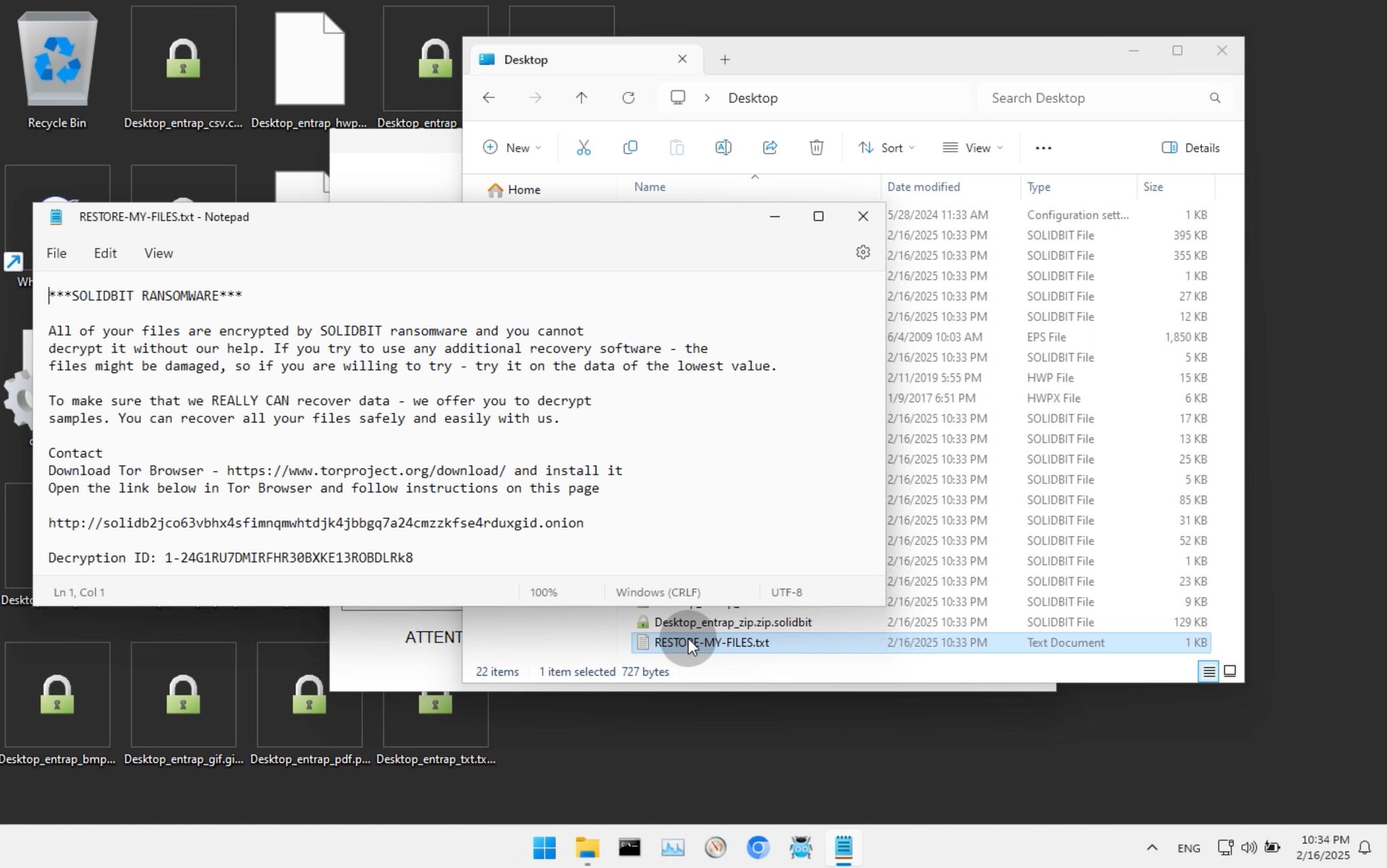Expand the Sort dropdown
1387x868 pixels.
point(886,148)
